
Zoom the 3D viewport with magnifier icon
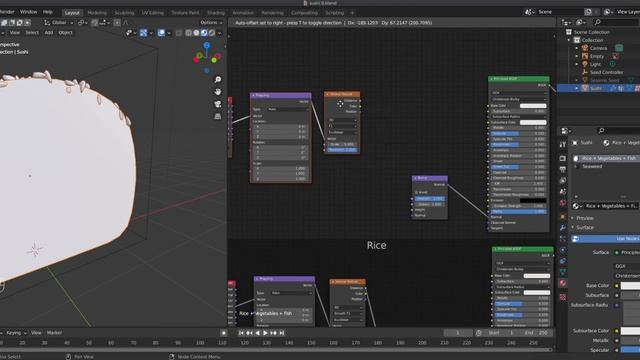point(218,80)
